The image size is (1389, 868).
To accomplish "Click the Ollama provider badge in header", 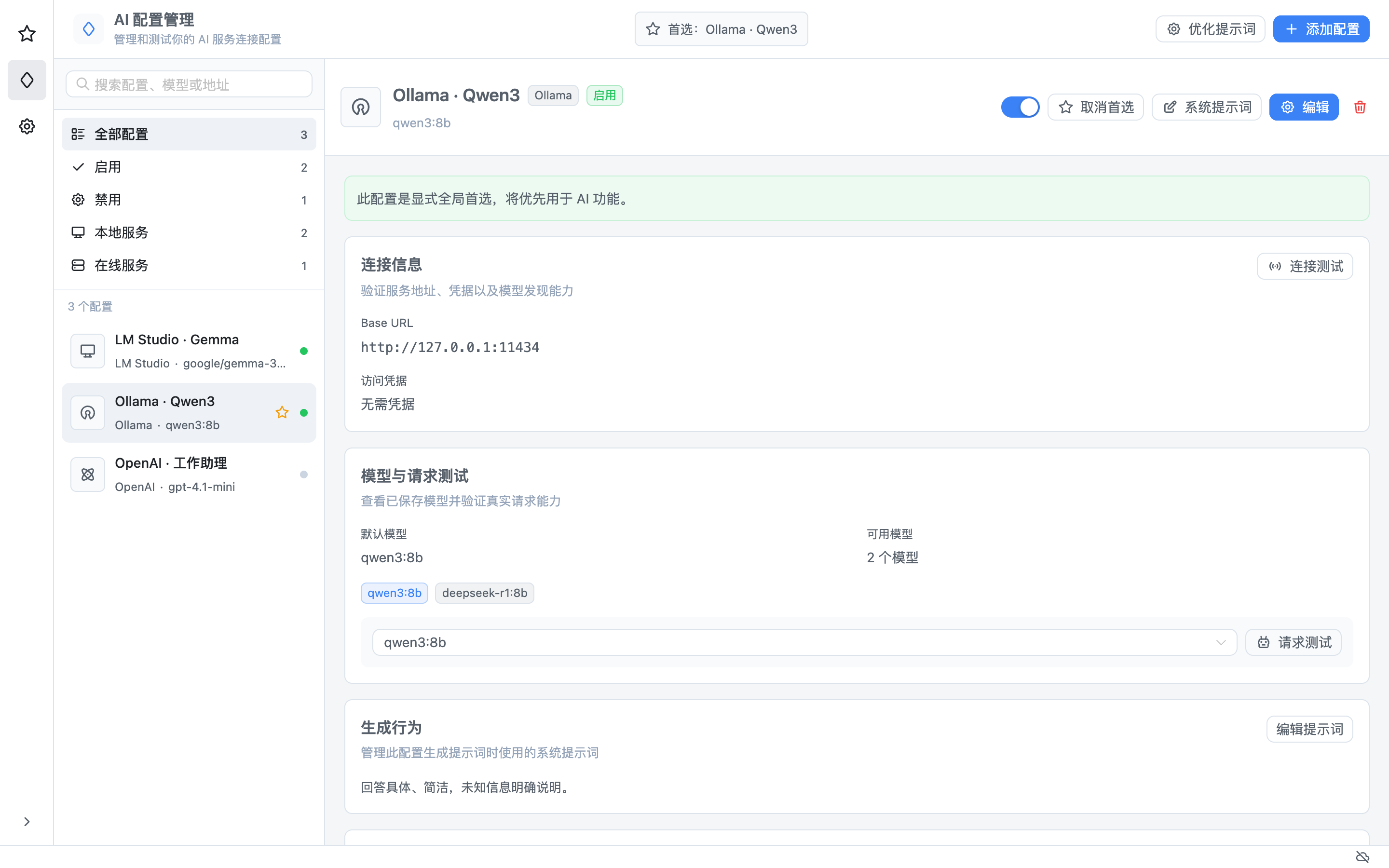I will (553, 95).
